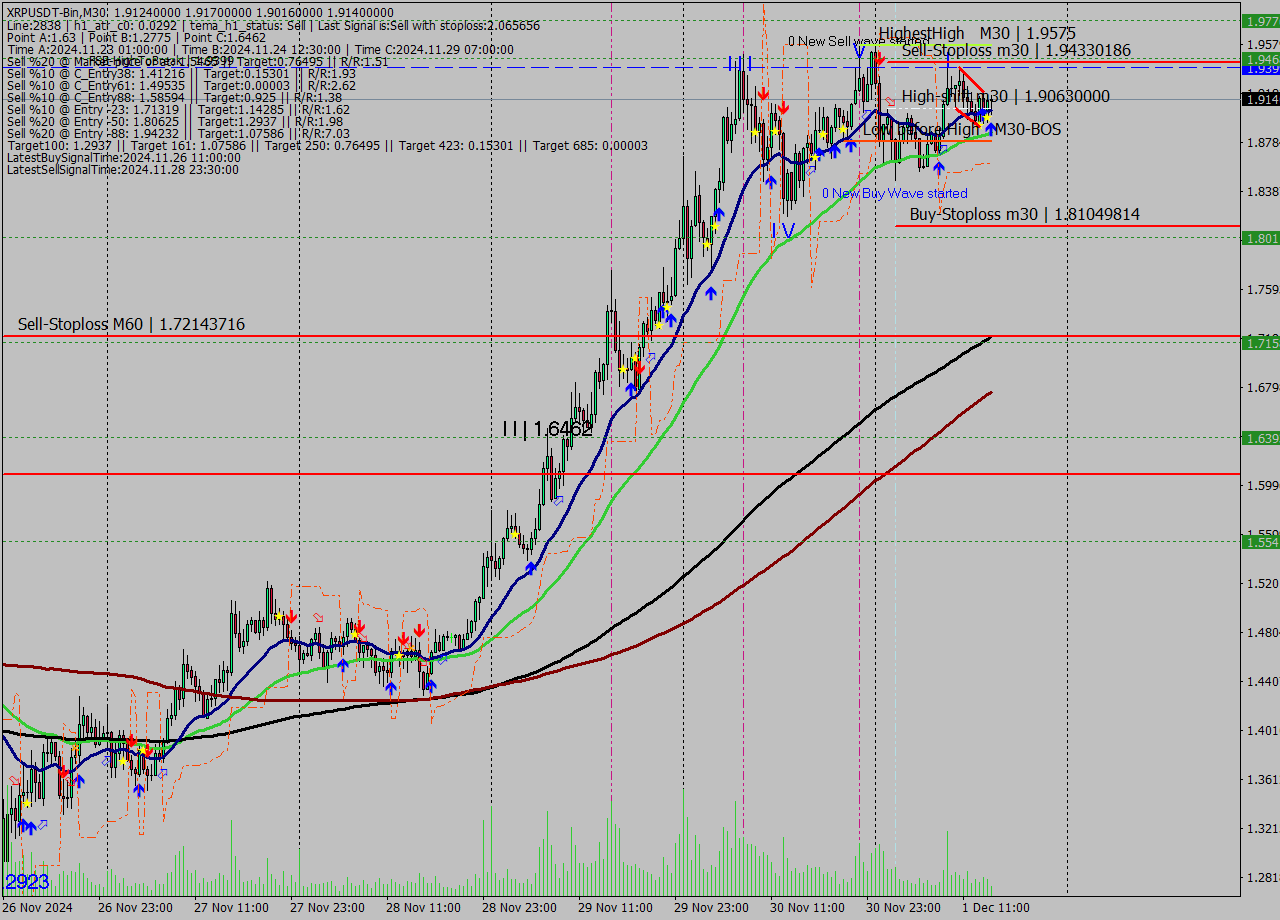Click the green 1.946 price tag
Viewport: 1280px width, 920px height.
coord(1260,59)
